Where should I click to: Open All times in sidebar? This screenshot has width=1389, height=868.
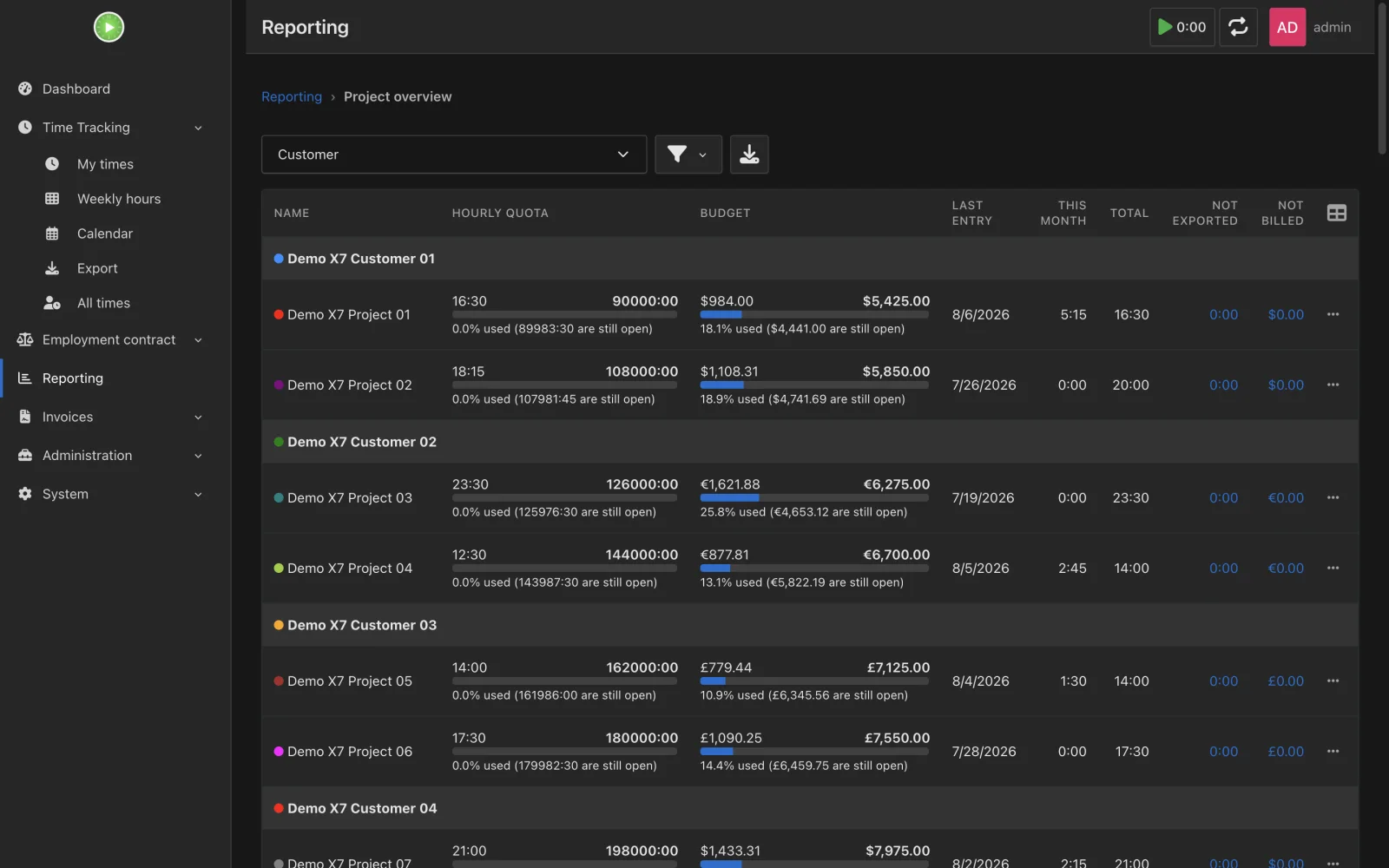click(103, 303)
